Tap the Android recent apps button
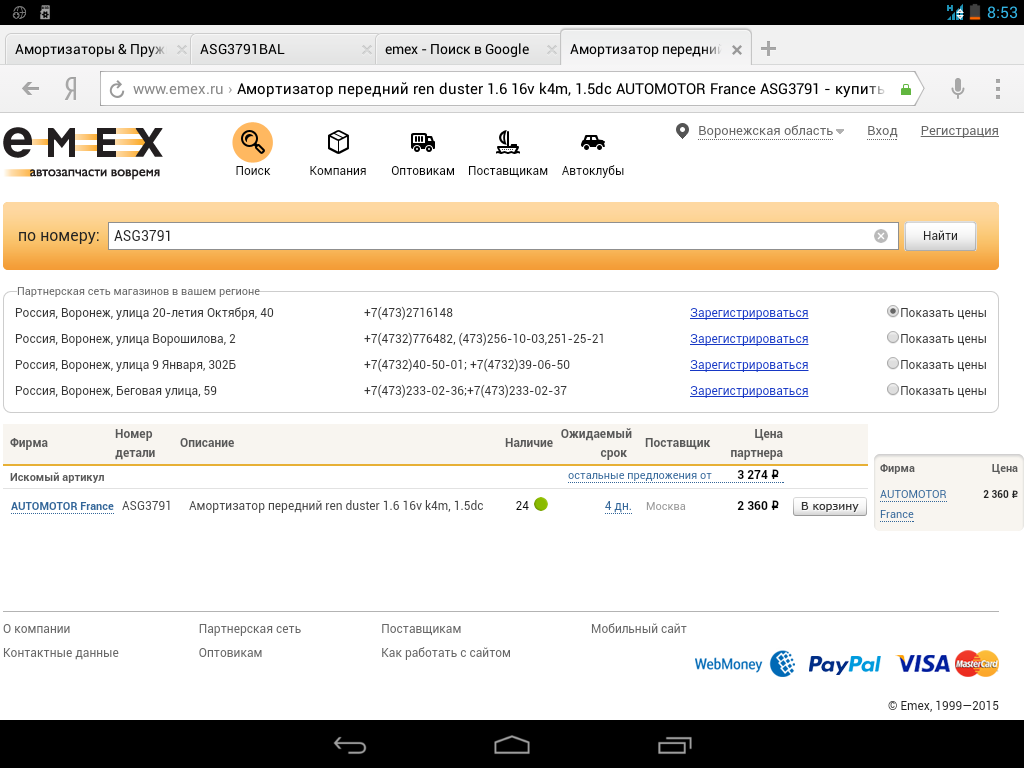This screenshot has width=1024, height=768. 674,745
